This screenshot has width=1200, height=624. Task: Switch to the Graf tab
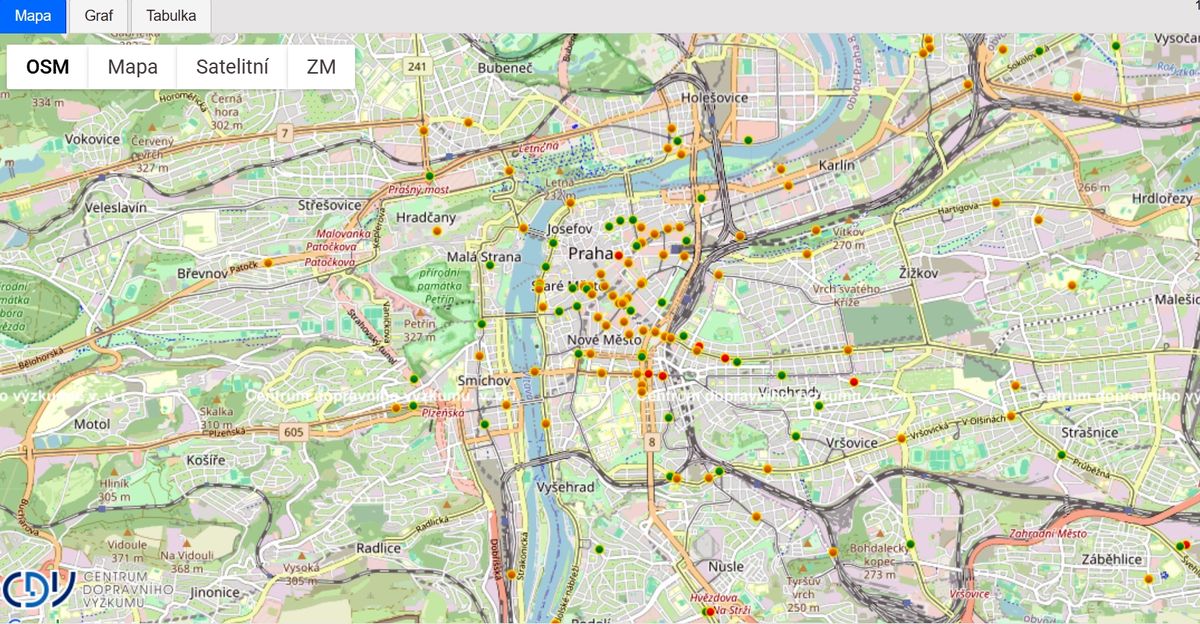(x=98, y=16)
